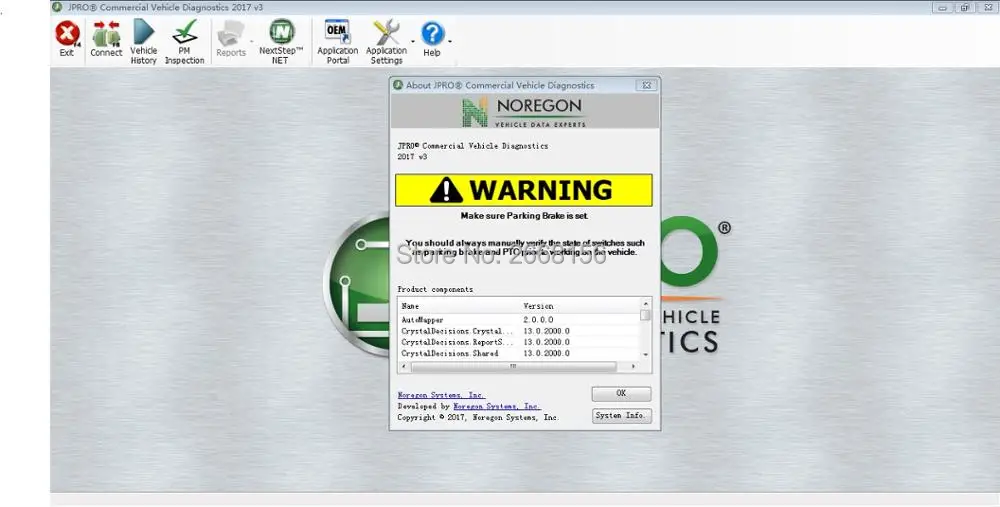Image resolution: width=1000 pixels, height=507 pixels.
Task: Click the AutoMapper version 2.0.0.0 cell
Action: [x=538, y=320]
